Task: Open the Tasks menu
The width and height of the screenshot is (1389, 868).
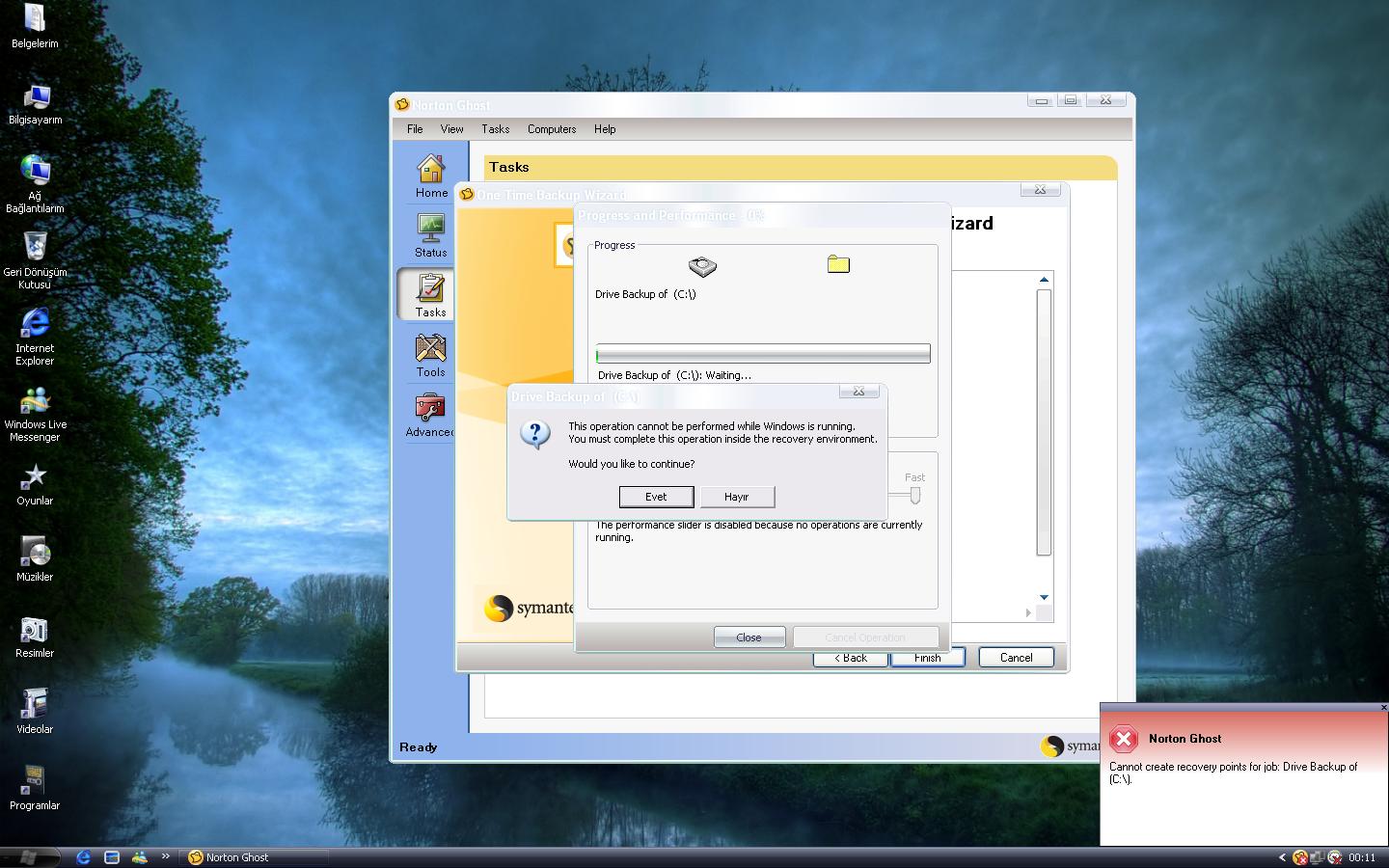Action: coord(495,129)
